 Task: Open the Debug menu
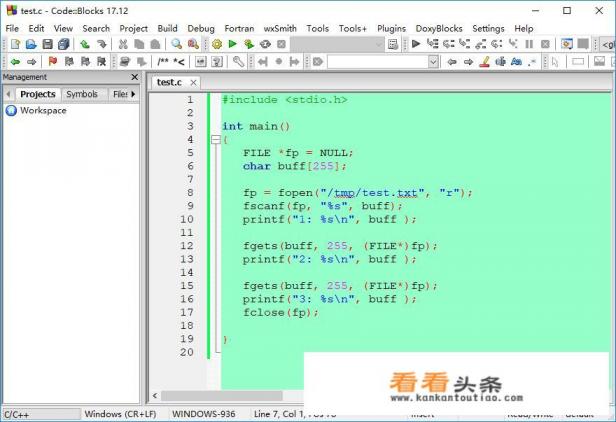click(201, 28)
